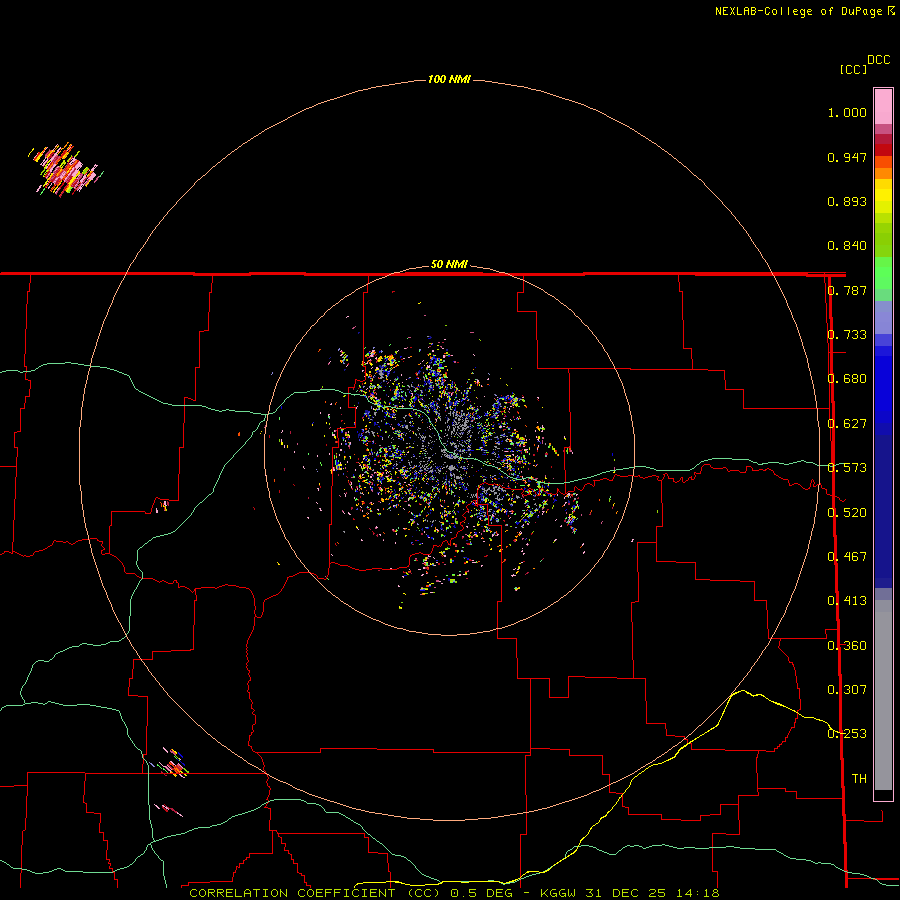Image resolution: width=900 pixels, height=900 pixels.
Task: Click the 0.627 legend value
Action: point(847,424)
